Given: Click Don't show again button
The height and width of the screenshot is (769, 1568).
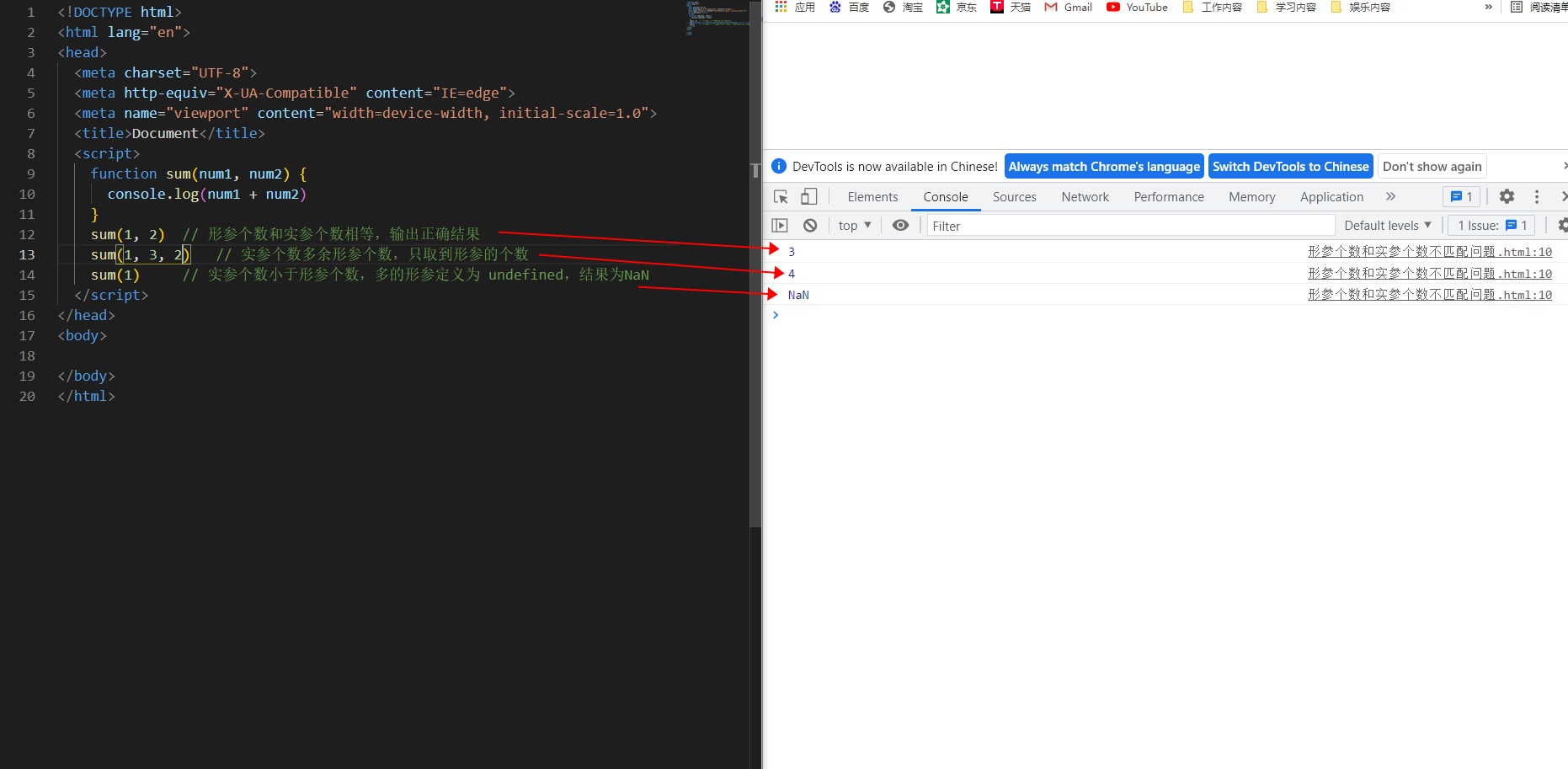Looking at the screenshot, I should [1432, 166].
